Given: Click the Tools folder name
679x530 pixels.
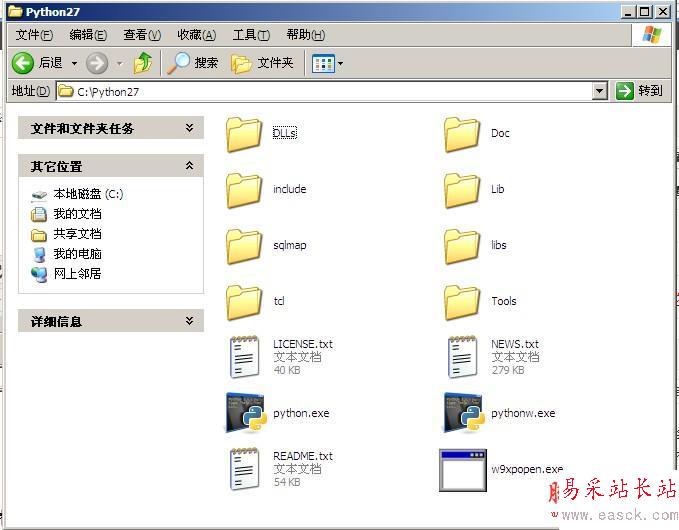Looking at the screenshot, I should click(504, 301).
